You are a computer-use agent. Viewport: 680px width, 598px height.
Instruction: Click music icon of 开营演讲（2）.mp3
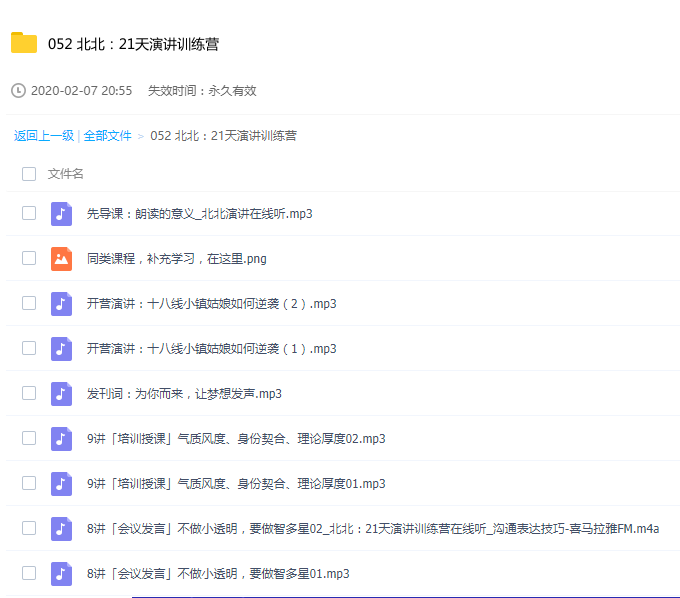[62, 304]
